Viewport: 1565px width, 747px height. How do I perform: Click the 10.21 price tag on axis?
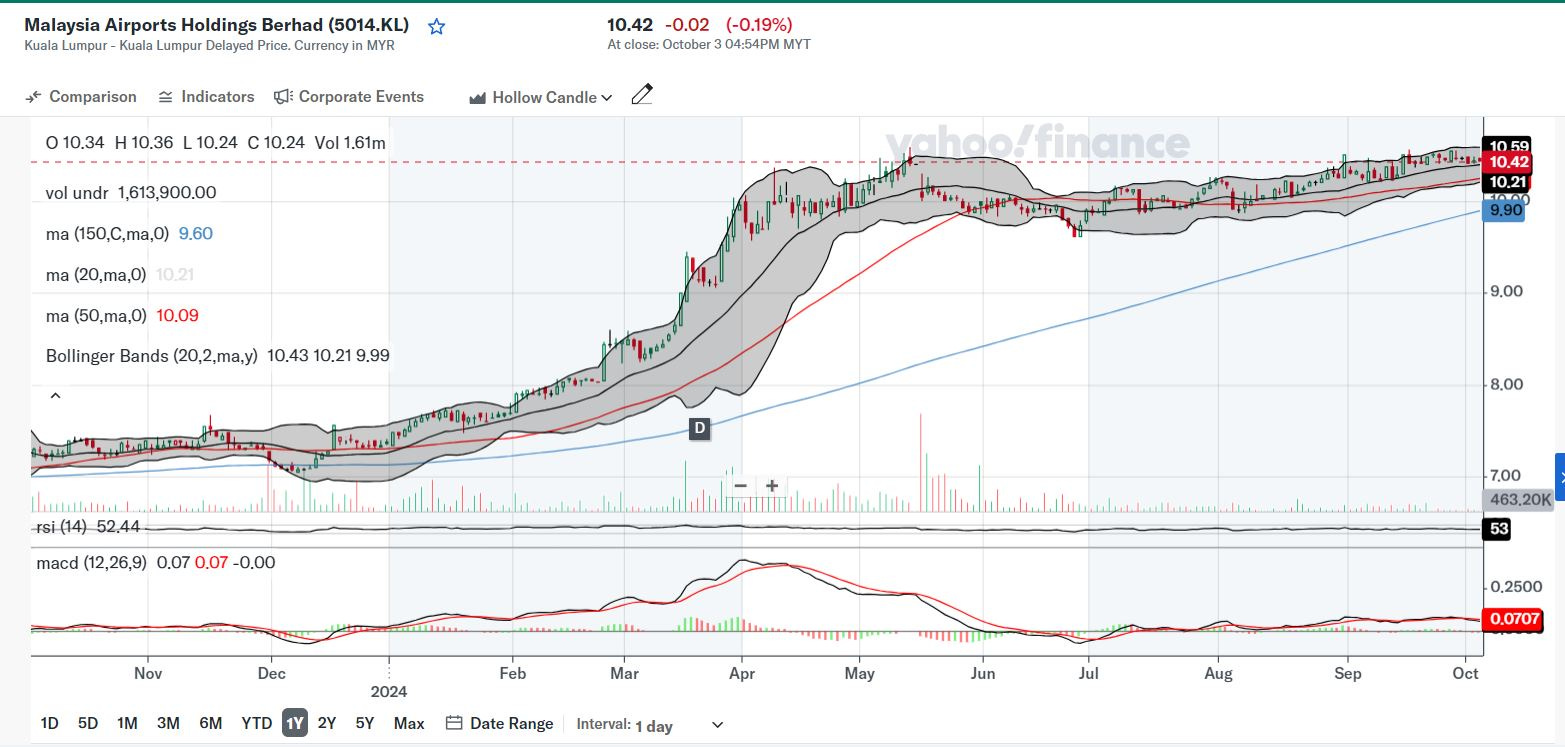coord(1506,182)
